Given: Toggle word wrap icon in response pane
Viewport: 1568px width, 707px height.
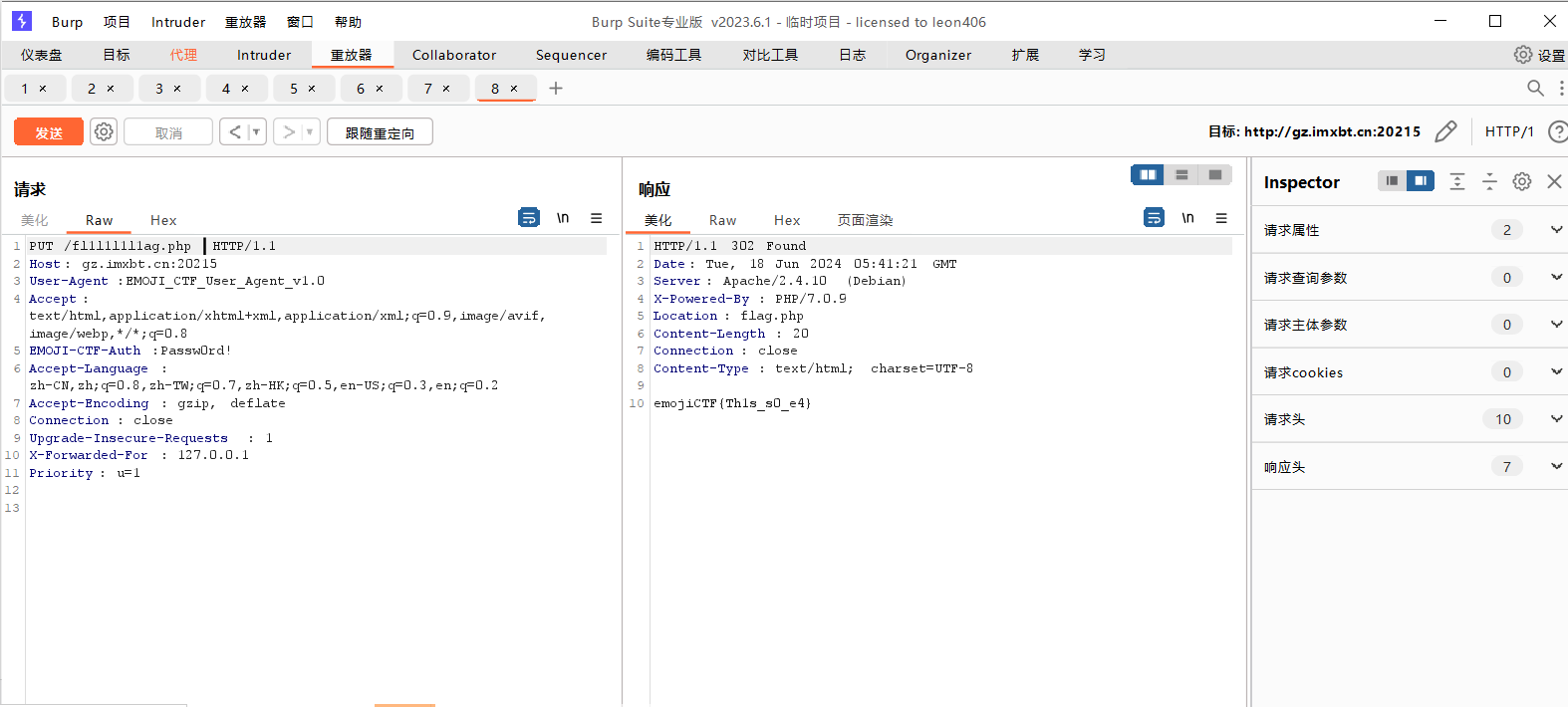Looking at the screenshot, I should (x=1154, y=217).
